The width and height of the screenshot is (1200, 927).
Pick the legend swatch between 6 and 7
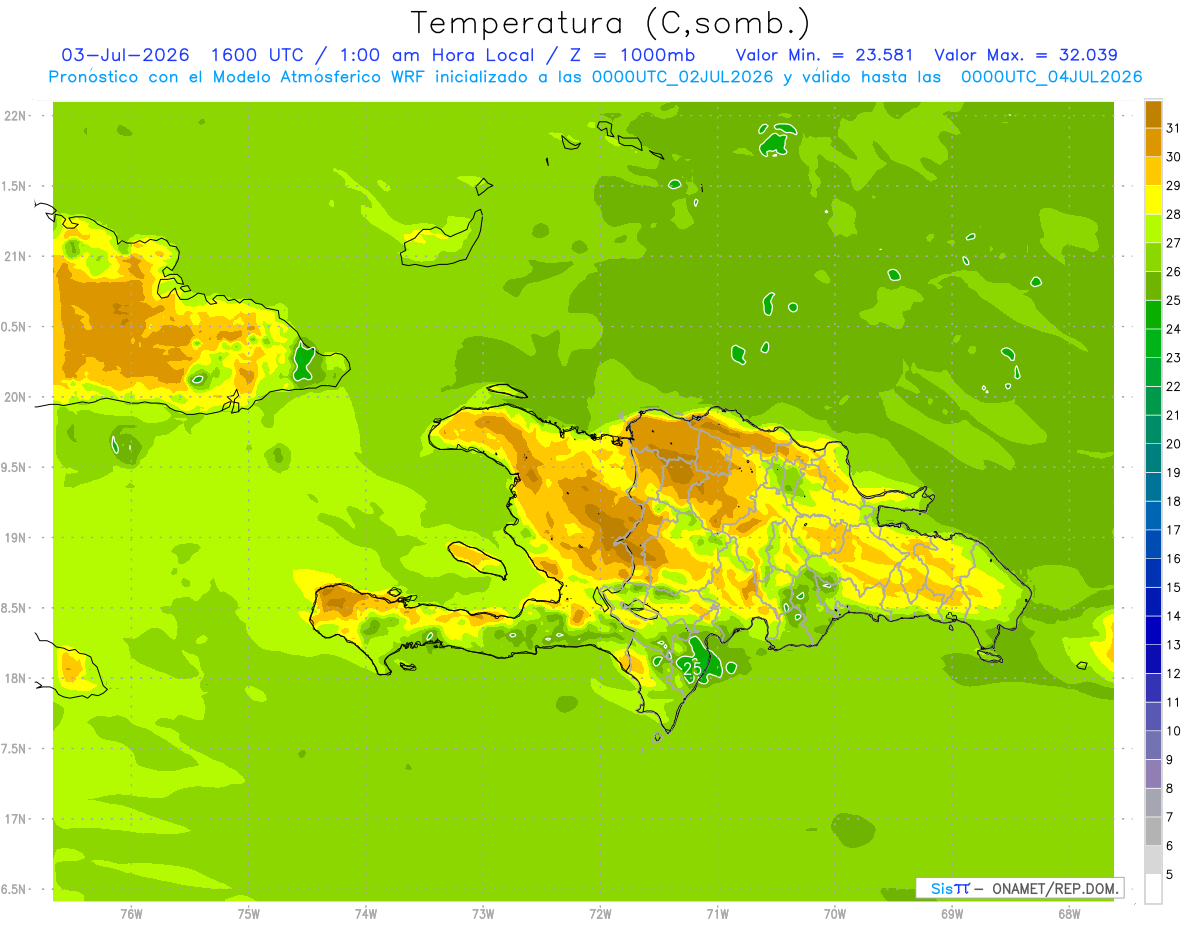click(x=1153, y=831)
